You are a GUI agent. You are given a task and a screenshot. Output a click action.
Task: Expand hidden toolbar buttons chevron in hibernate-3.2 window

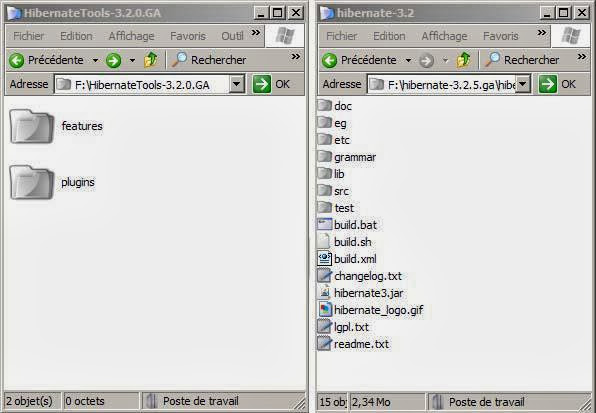point(582,57)
